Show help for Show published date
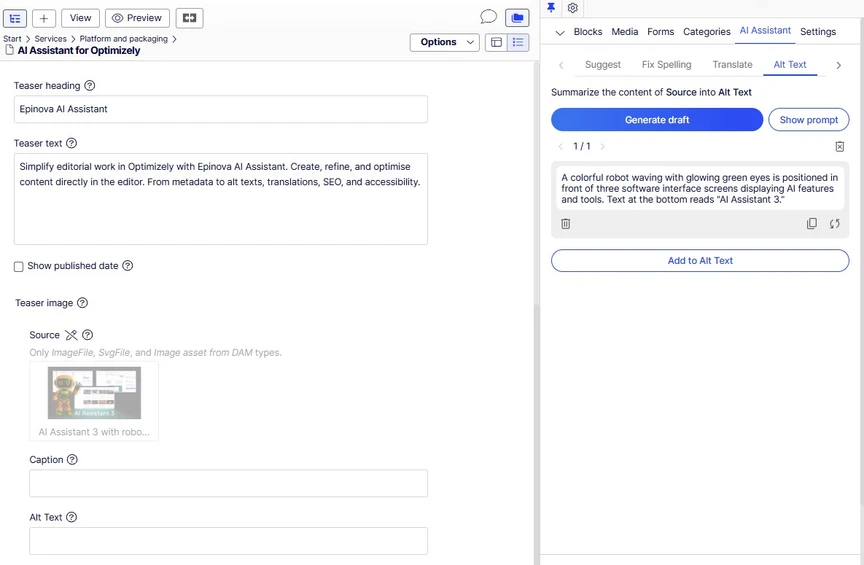The width and height of the screenshot is (864, 565). click(x=127, y=266)
